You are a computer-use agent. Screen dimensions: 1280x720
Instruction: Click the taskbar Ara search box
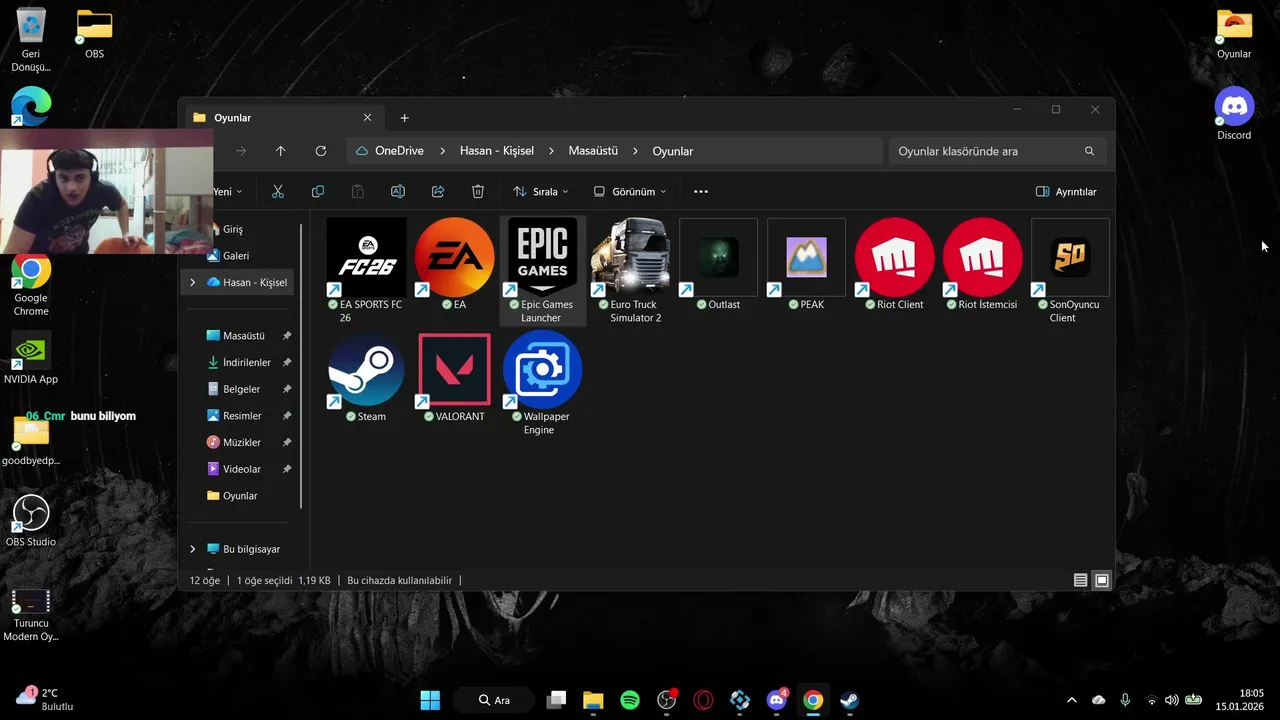click(x=496, y=700)
